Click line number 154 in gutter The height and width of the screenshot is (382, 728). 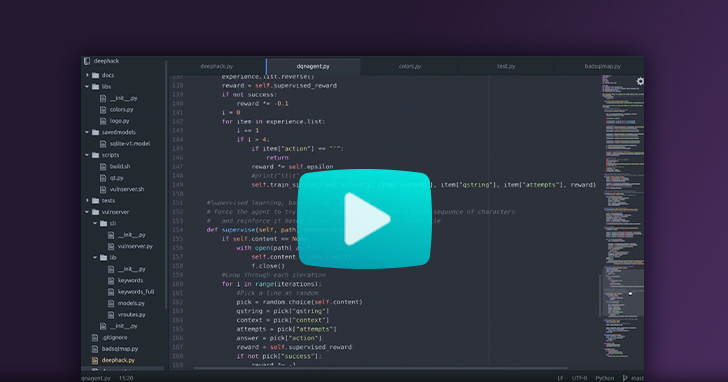[x=178, y=230]
